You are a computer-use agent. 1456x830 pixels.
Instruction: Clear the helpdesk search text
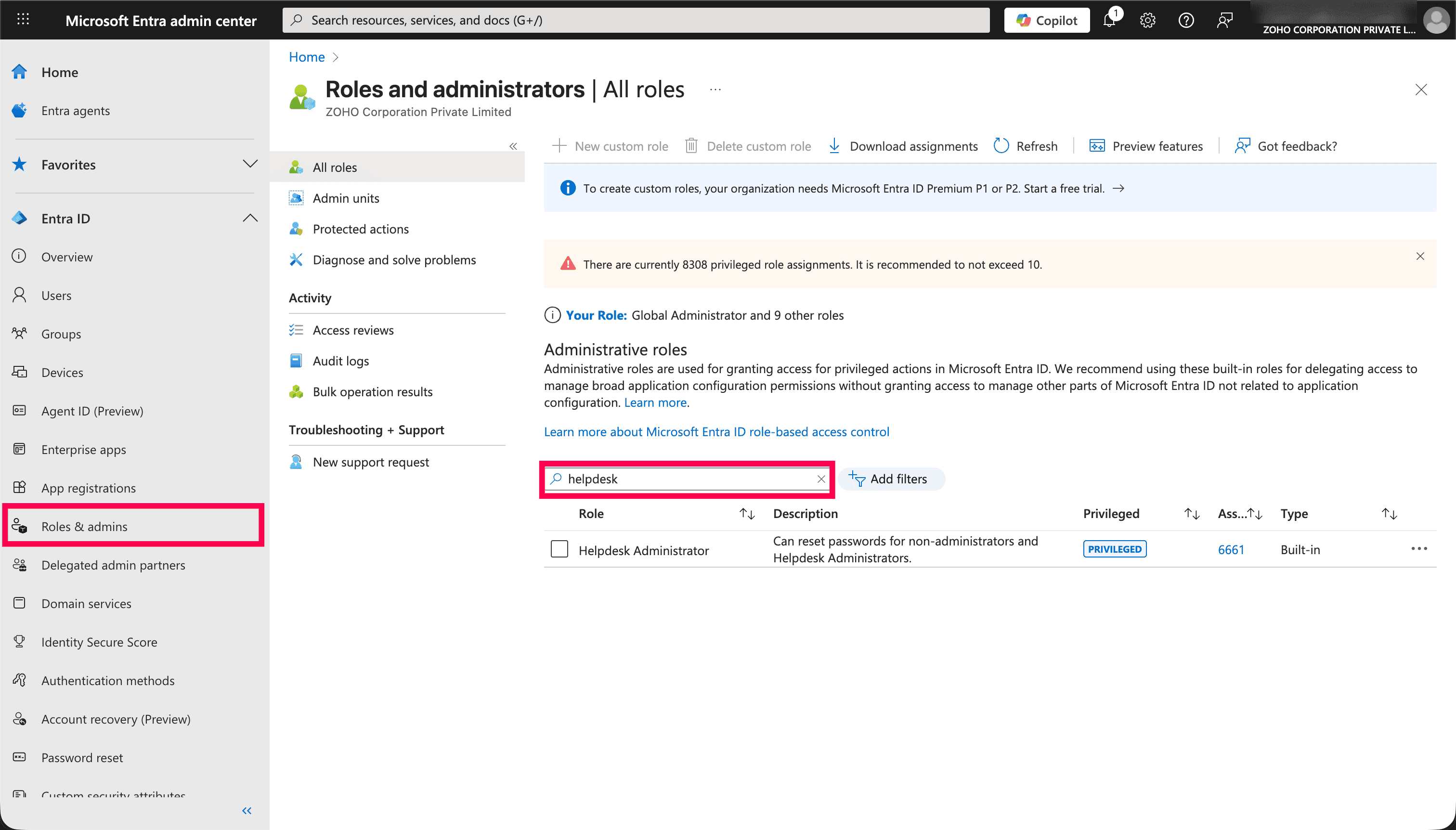pos(821,479)
